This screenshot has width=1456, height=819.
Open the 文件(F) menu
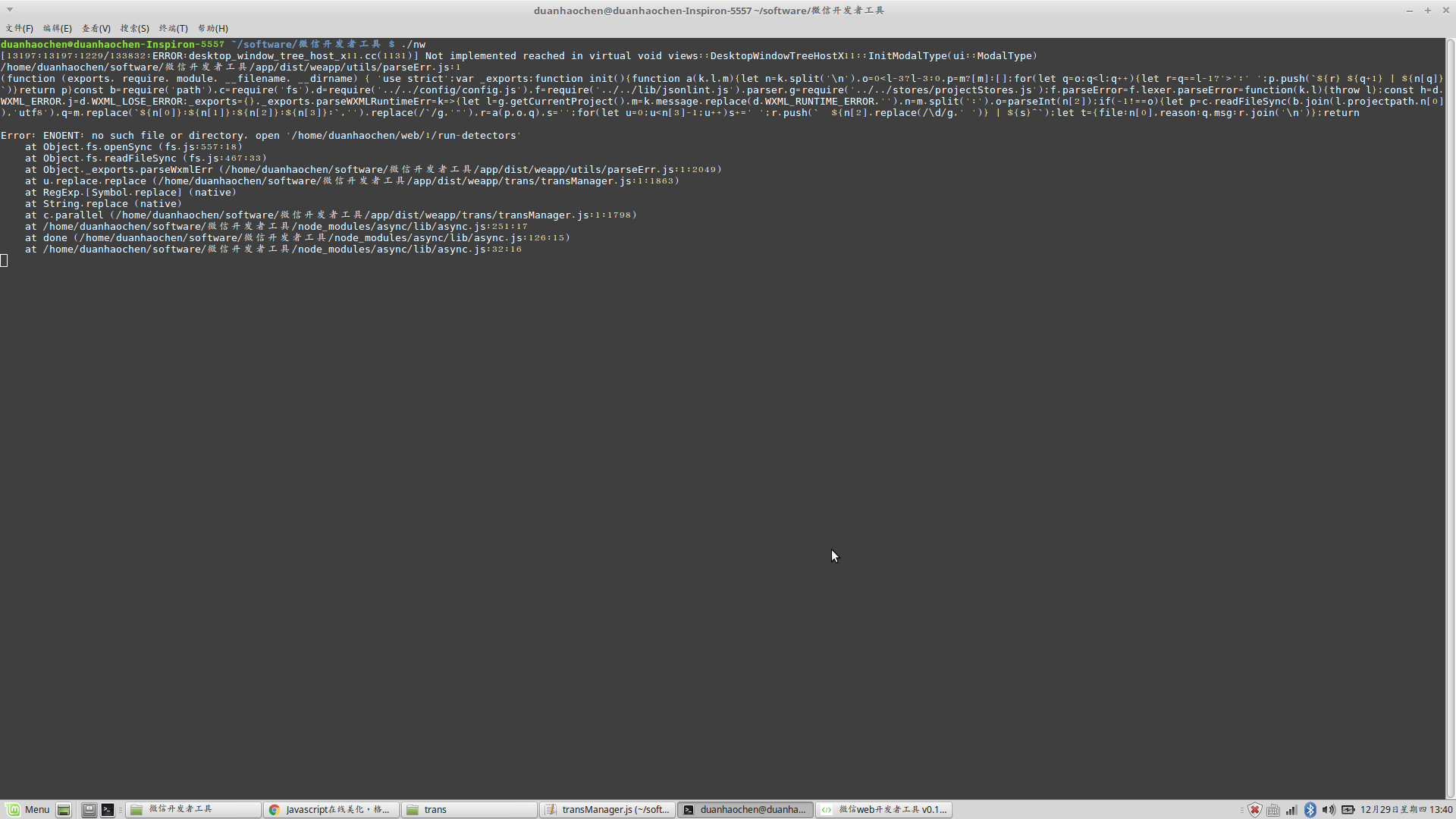point(18,28)
